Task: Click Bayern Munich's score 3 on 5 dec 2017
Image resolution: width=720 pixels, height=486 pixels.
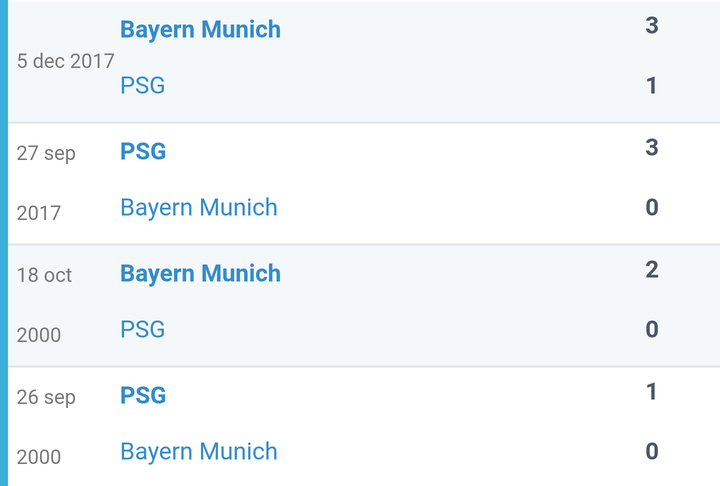Action: (x=652, y=26)
